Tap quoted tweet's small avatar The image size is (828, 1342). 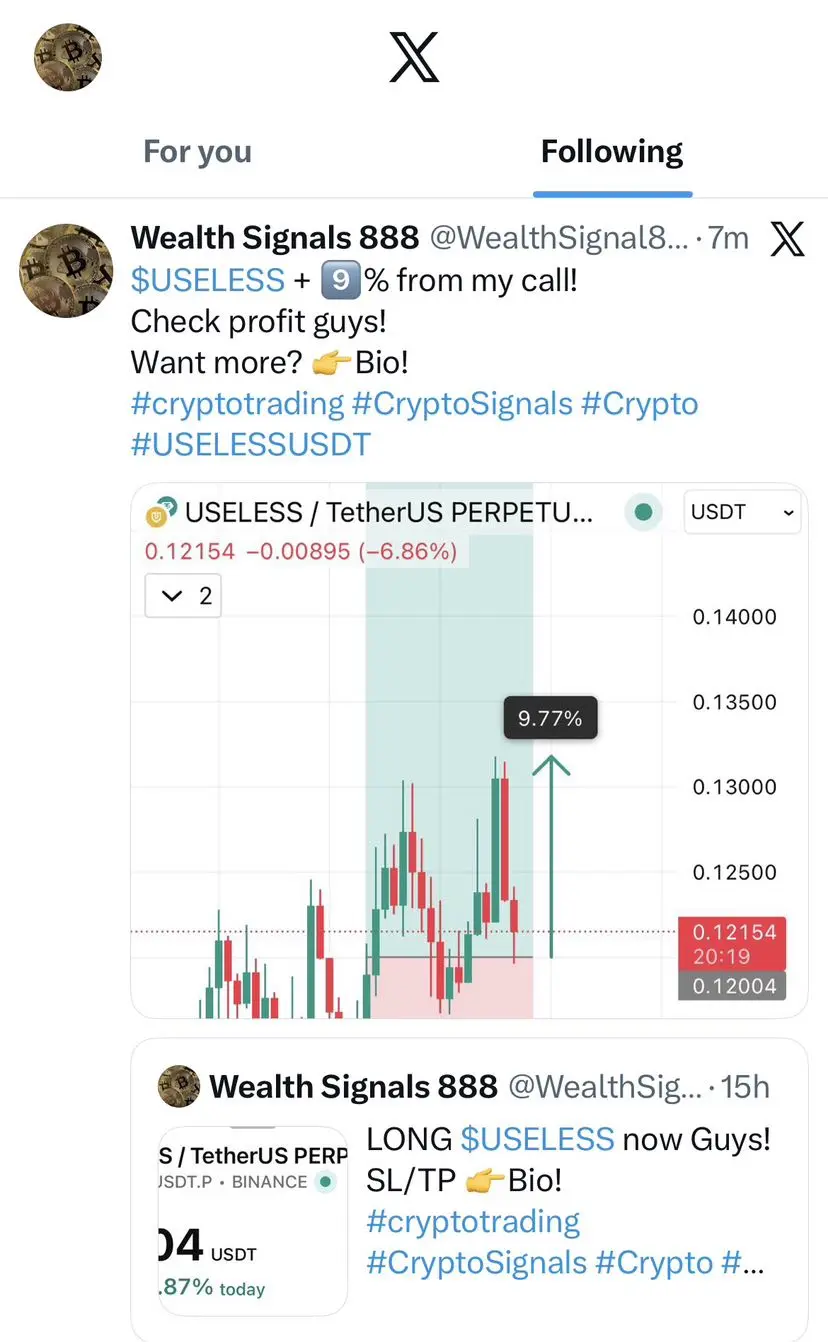click(180, 1086)
